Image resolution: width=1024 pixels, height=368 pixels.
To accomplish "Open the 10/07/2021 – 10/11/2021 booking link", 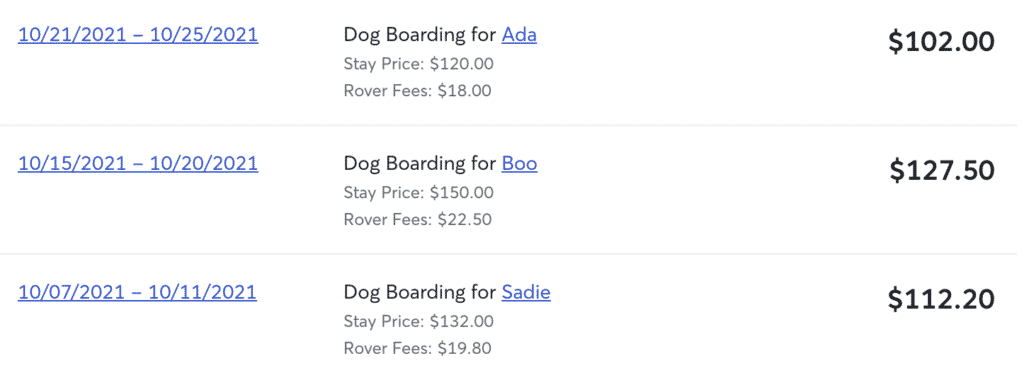I will 137,292.
